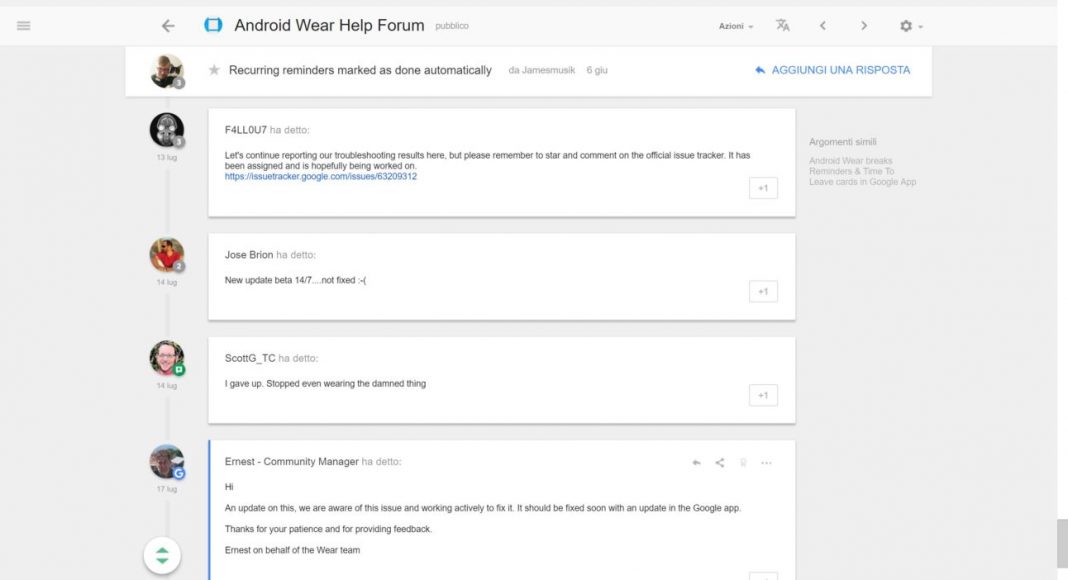Click the 'da Jamesmusik' author label
Screen dimensions: 1068x580
tap(541, 70)
